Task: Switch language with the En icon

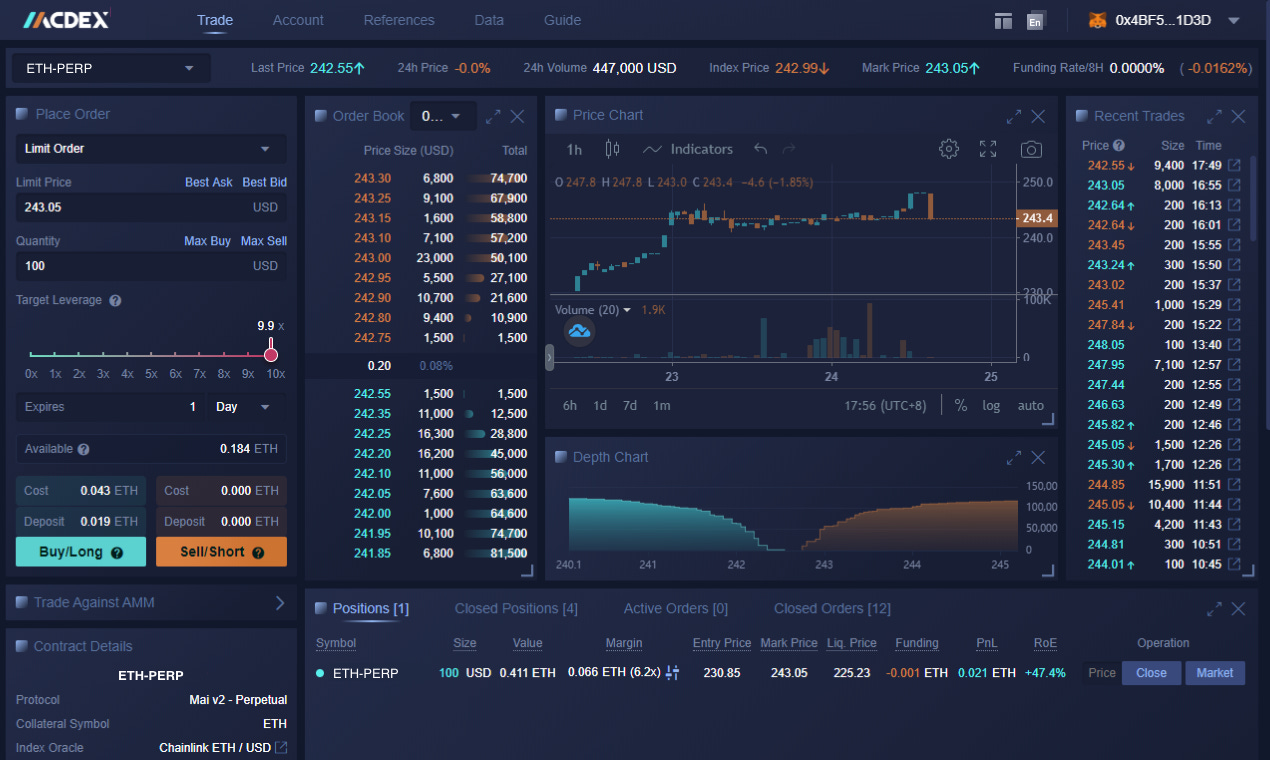Action: coord(1035,20)
